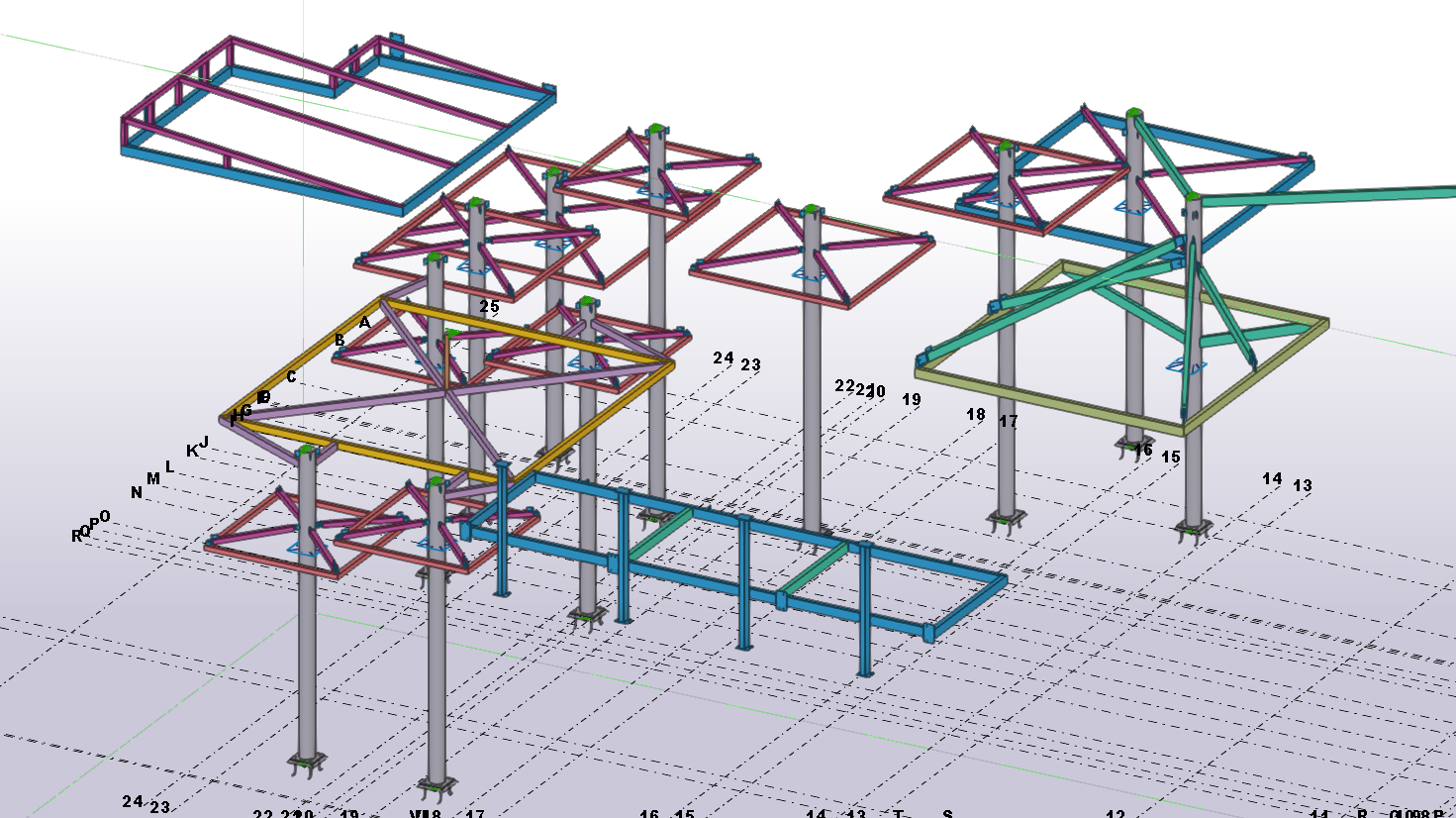Pick grid label C
This screenshot has height=818, width=1456.
[291, 377]
